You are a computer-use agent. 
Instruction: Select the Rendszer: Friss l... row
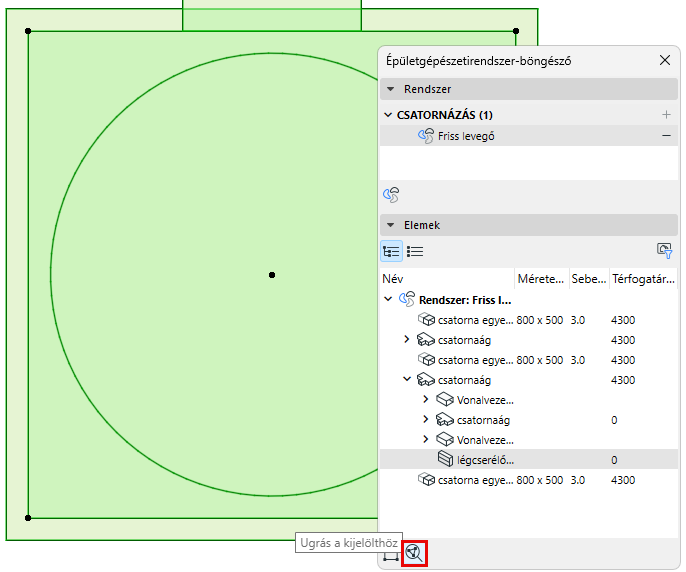tap(528, 300)
